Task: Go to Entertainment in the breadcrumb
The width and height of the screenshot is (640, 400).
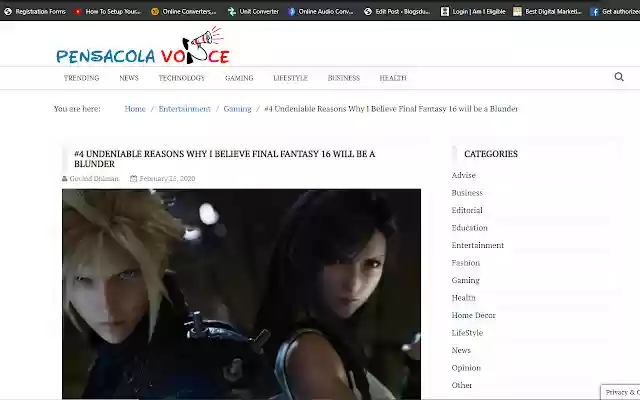Action: tap(184, 109)
